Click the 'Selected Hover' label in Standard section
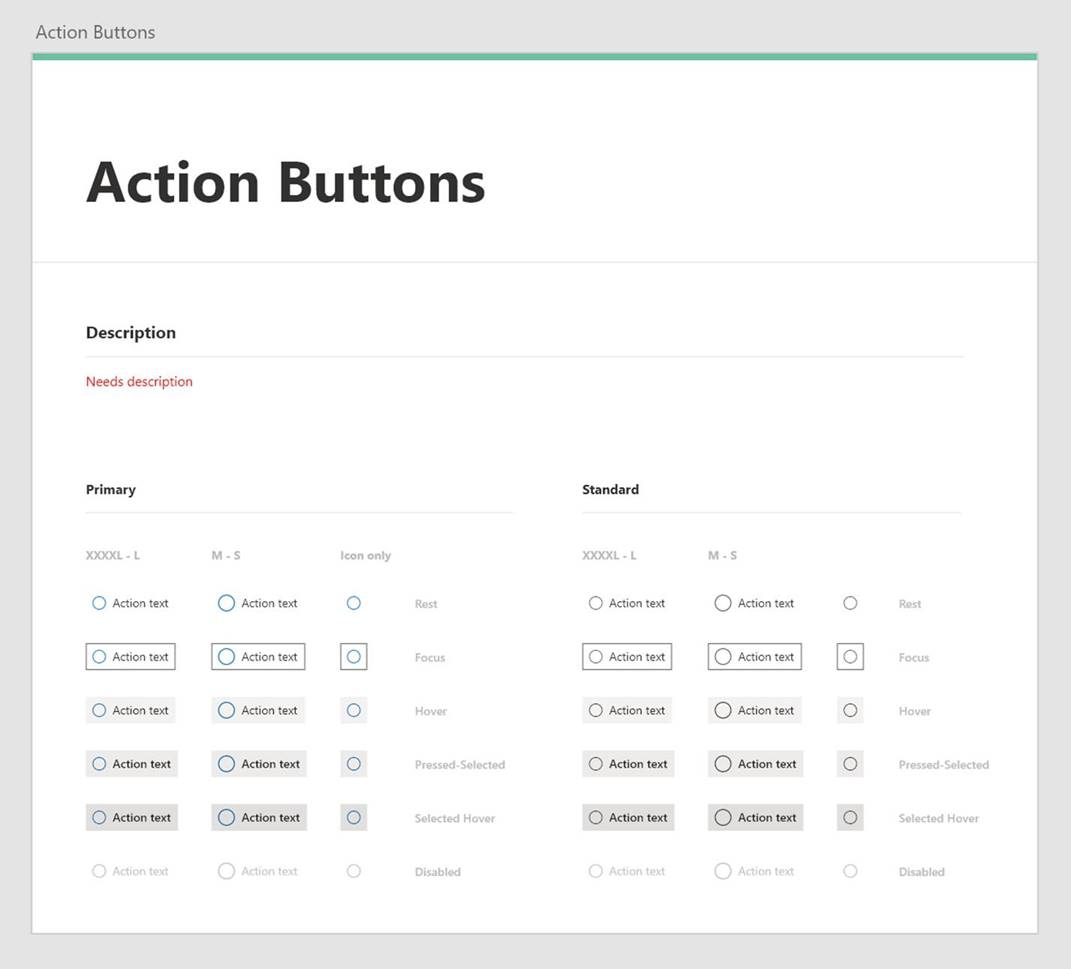The width and height of the screenshot is (1071, 969). [x=939, y=818]
